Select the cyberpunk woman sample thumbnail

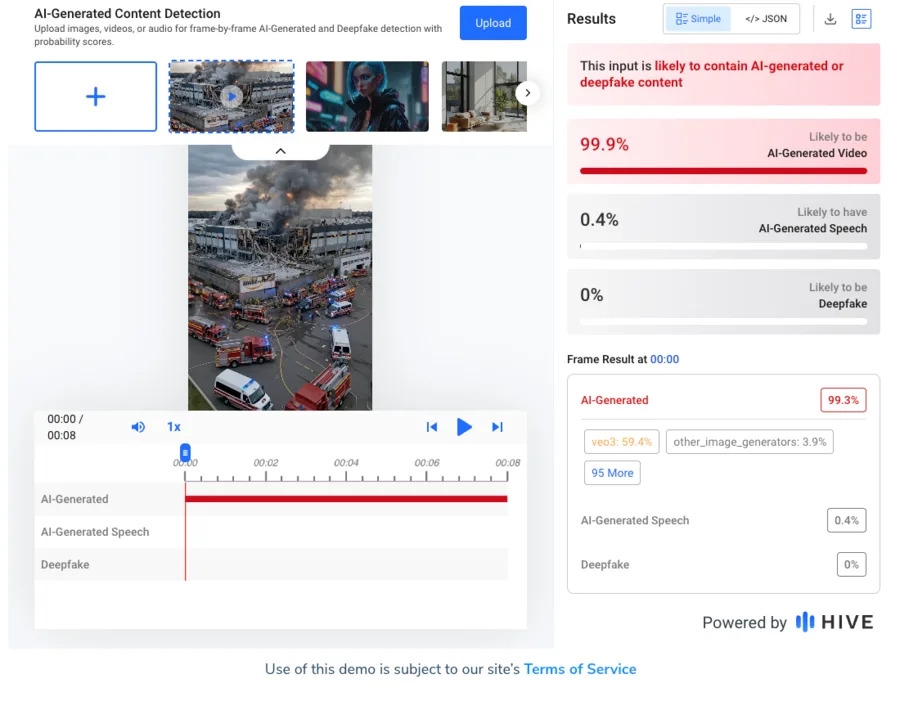pyautogui.click(x=367, y=96)
